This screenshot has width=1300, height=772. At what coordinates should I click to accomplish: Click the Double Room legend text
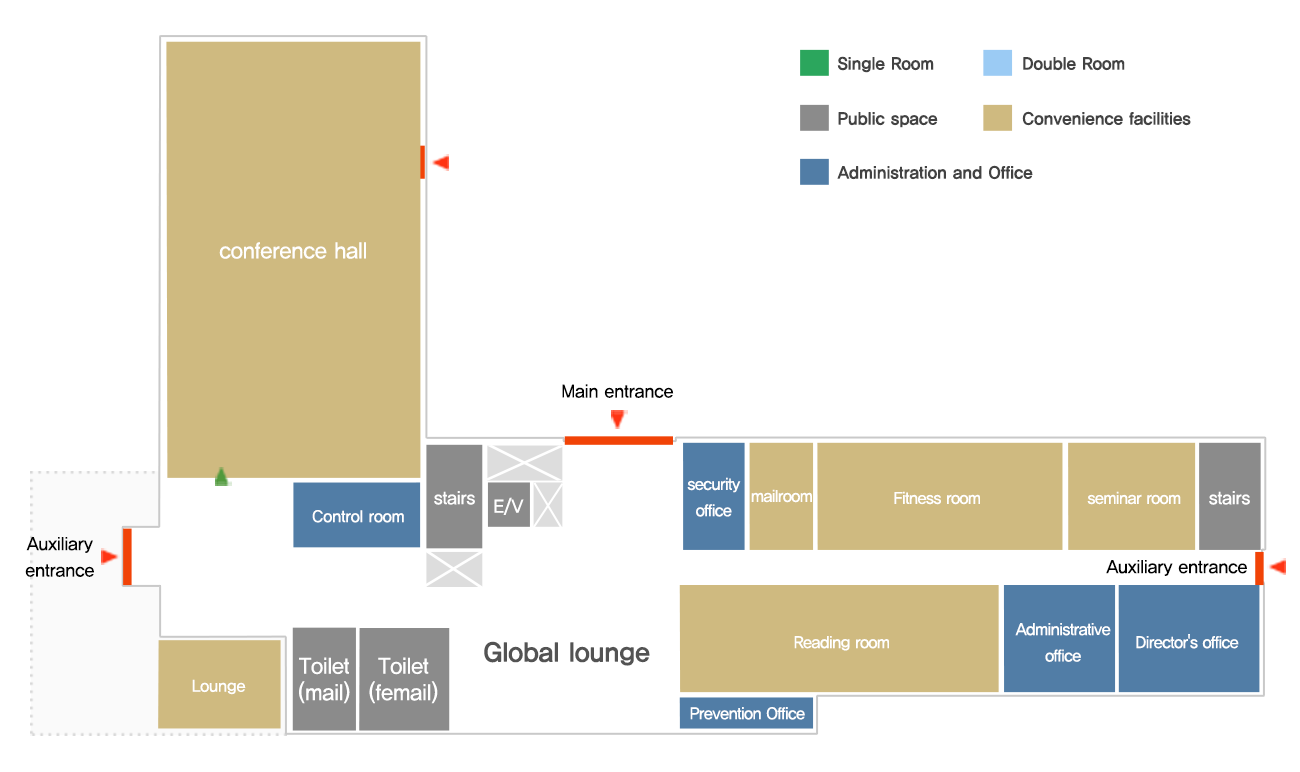[1073, 64]
